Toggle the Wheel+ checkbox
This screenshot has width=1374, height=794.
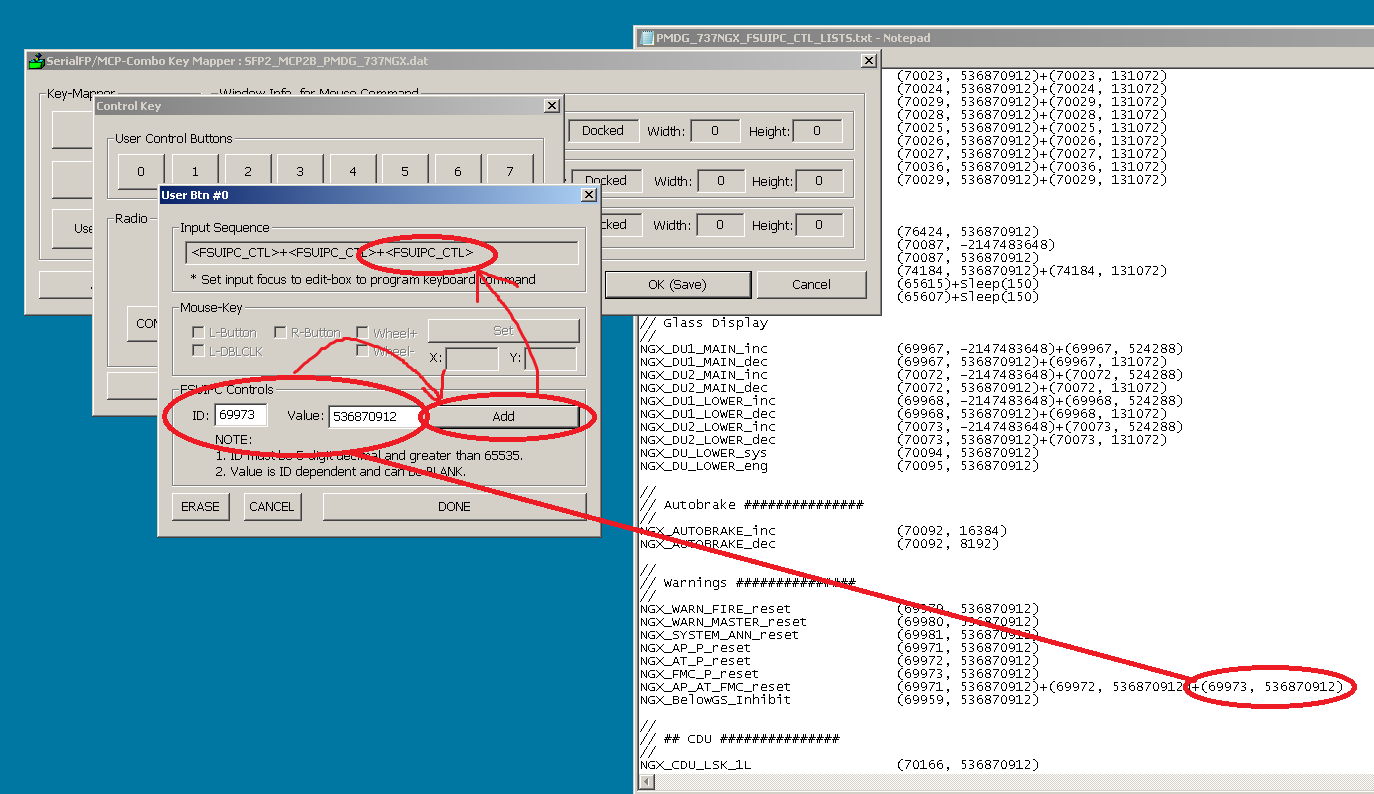click(x=362, y=331)
